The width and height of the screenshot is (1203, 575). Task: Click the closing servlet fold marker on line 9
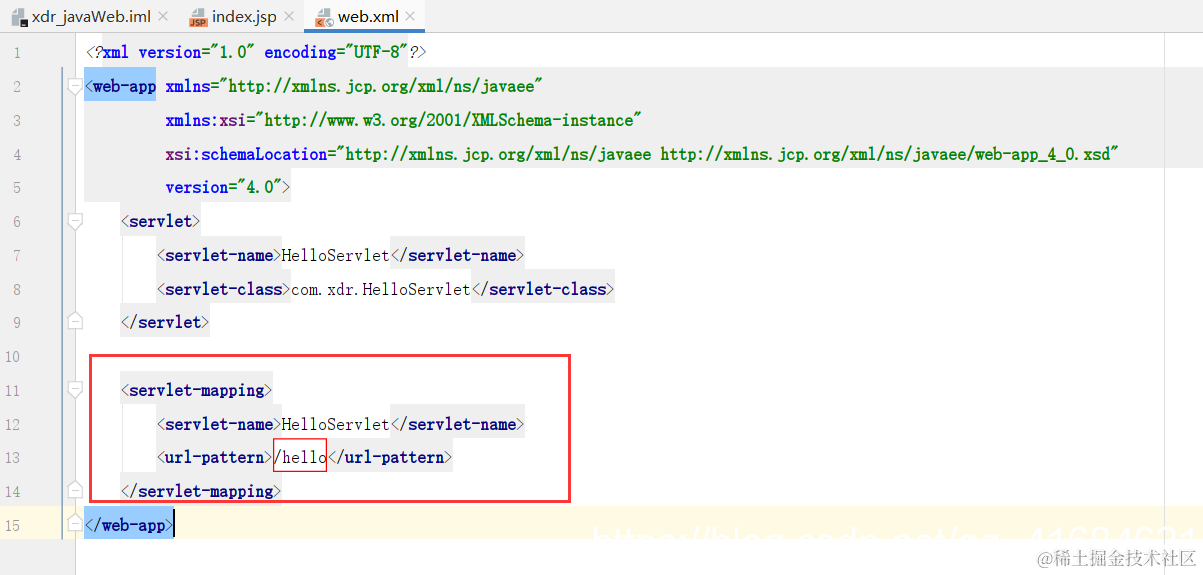[x=74, y=322]
